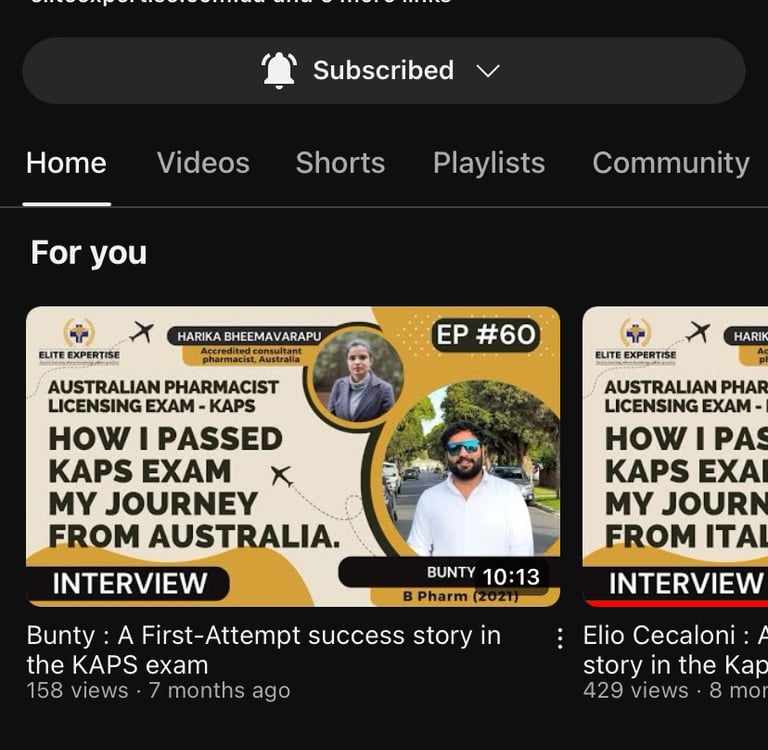Open three-dot menu for Bunty video
Screen dimensions: 768x750
(560, 638)
